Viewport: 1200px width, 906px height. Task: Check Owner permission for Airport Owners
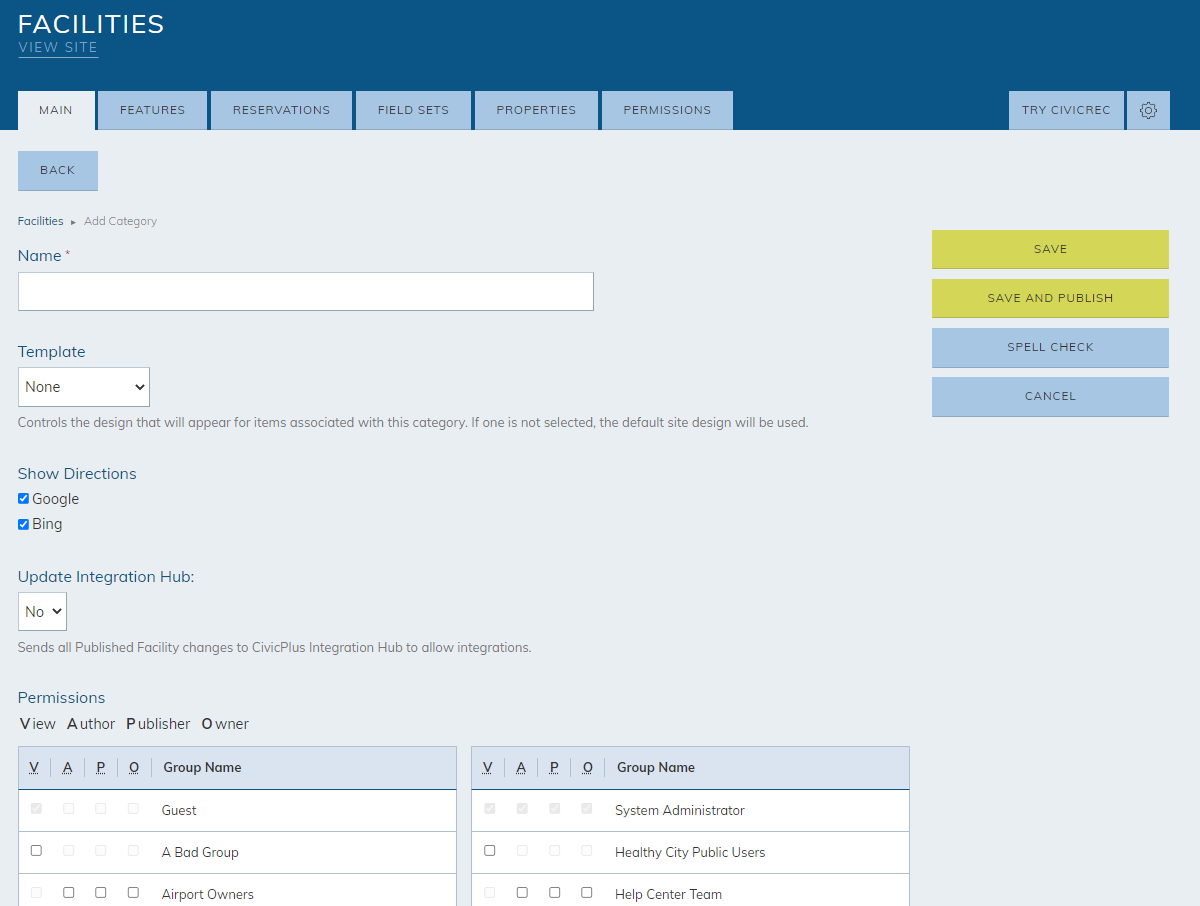(x=133, y=893)
